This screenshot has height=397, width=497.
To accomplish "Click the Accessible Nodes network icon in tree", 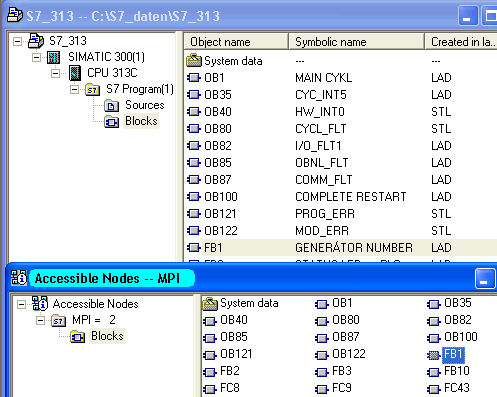I will pyautogui.click(x=40, y=303).
